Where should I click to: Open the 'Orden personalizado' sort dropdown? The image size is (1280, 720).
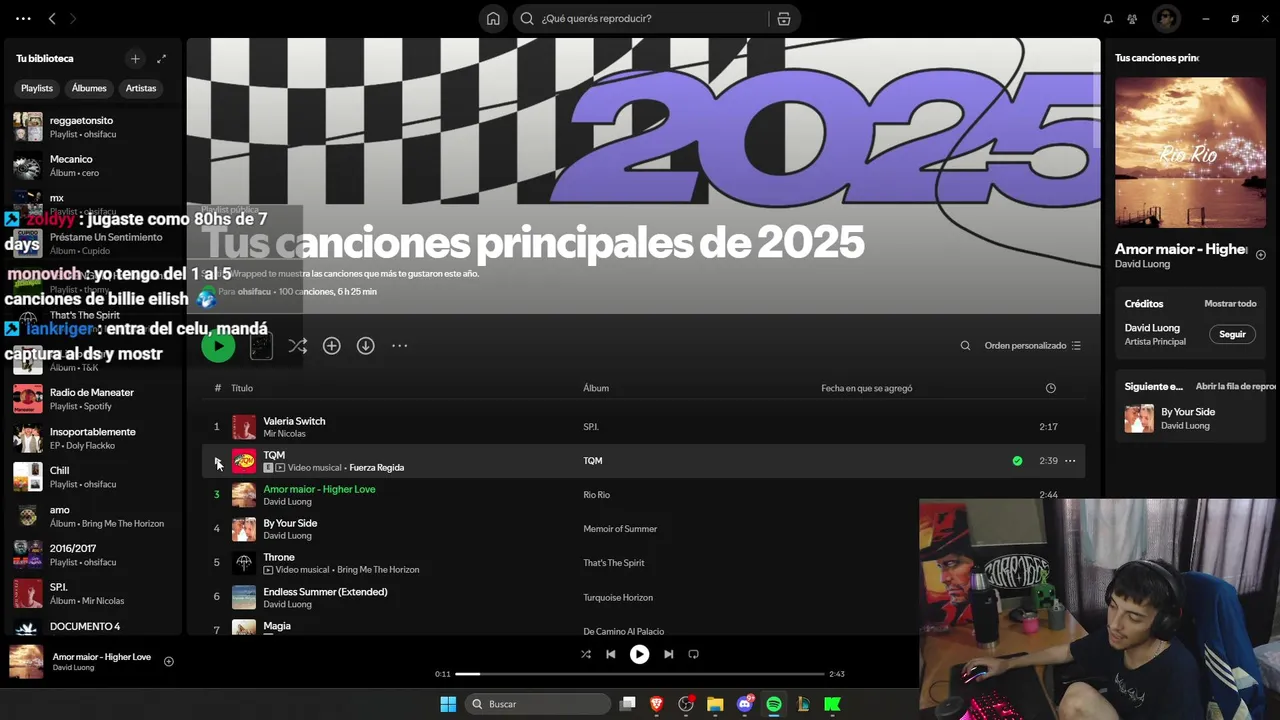(x=1033, y=345)
